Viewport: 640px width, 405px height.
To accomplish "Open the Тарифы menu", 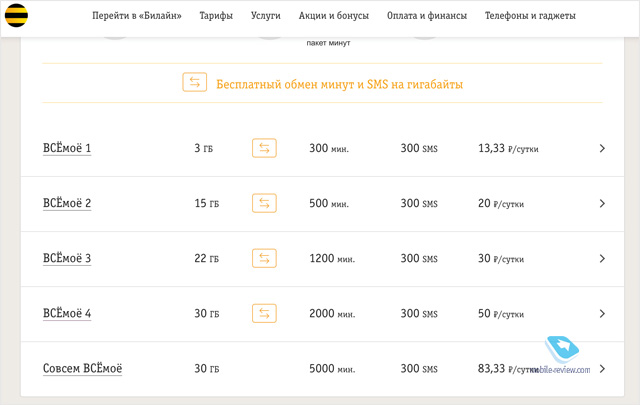I will click(x=216, y=16).
